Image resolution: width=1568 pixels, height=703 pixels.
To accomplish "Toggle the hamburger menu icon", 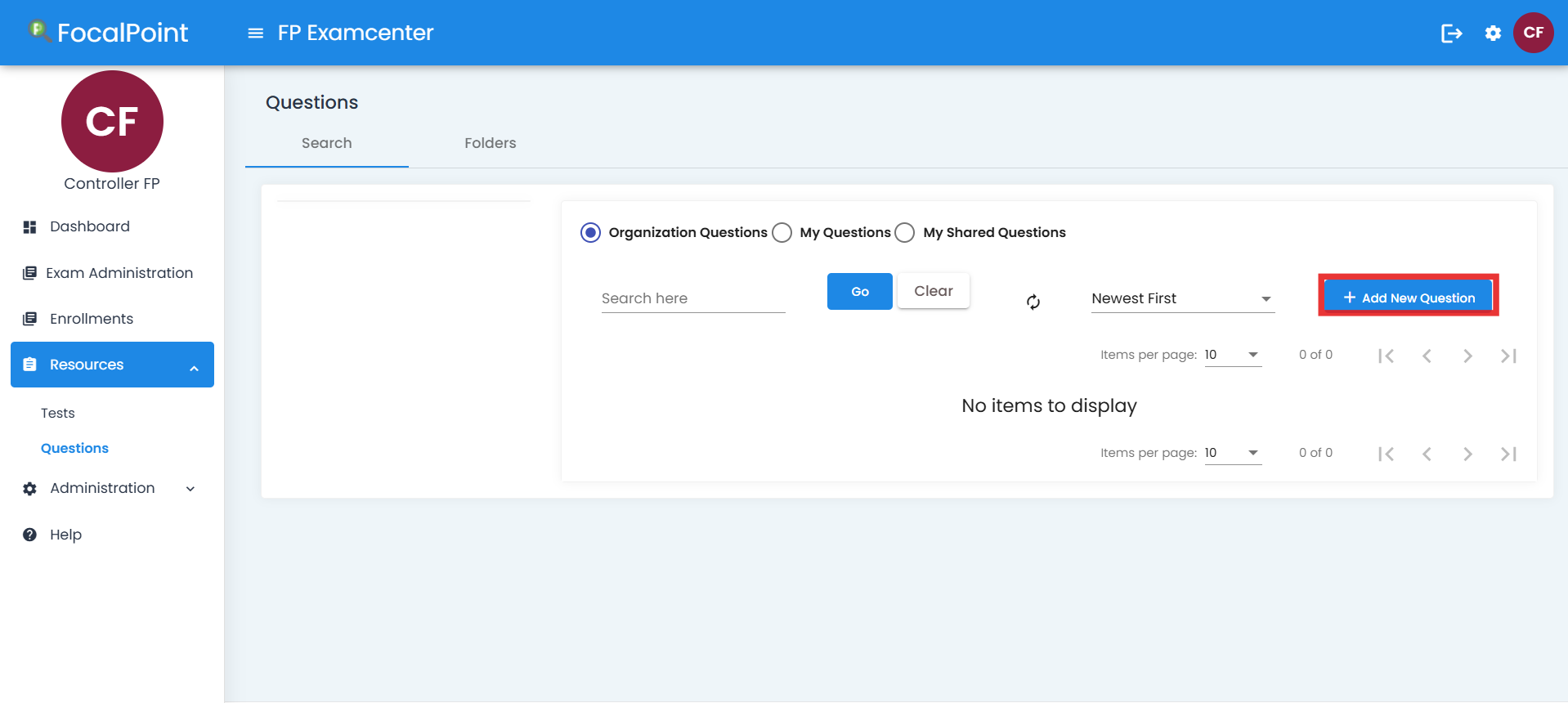I will click(x=255, y=33).
